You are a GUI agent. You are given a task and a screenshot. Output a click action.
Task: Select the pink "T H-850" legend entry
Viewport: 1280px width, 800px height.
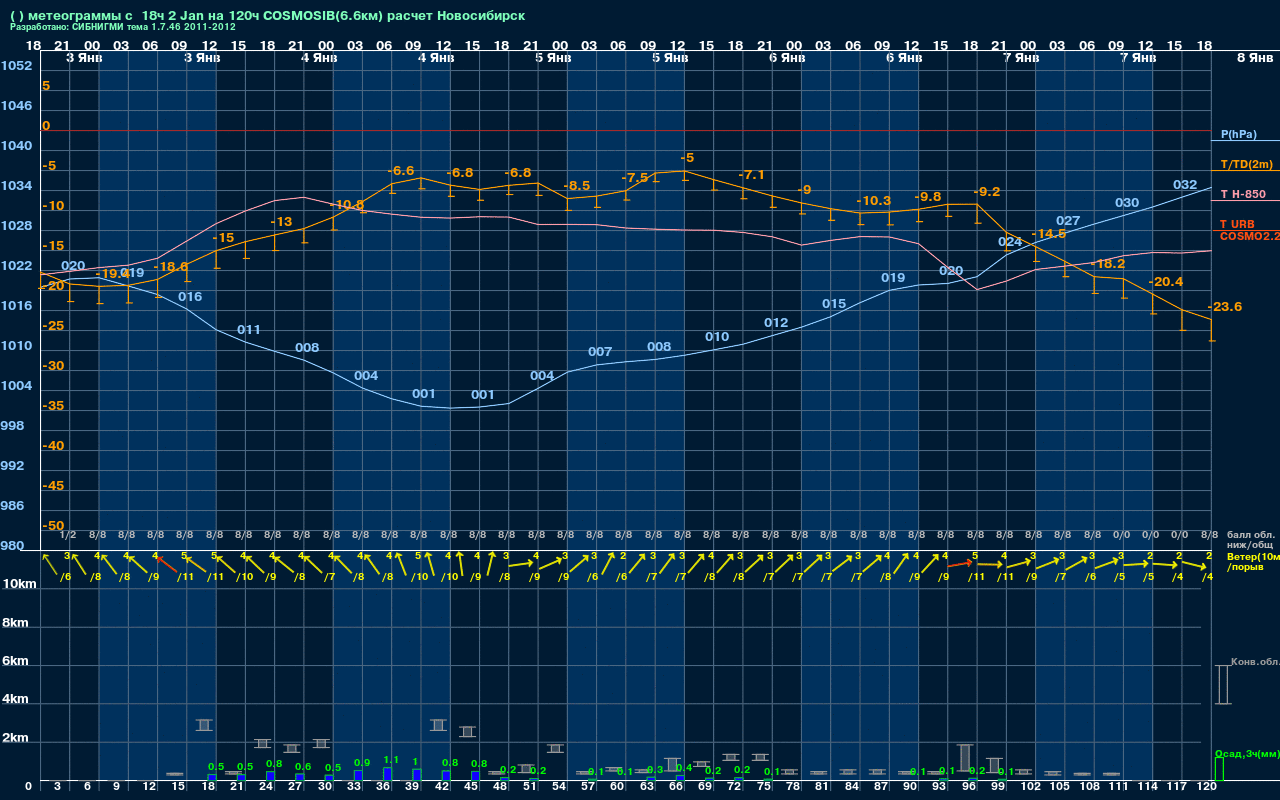click(1242, 194)
